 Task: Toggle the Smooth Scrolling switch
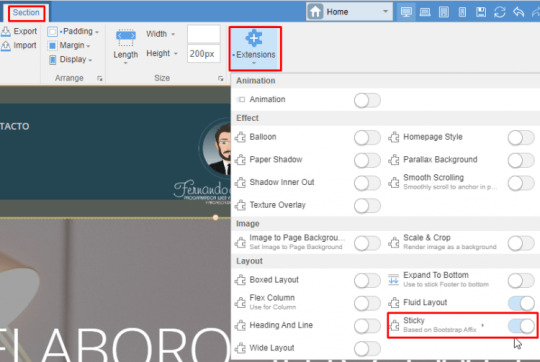coord(521,183)
